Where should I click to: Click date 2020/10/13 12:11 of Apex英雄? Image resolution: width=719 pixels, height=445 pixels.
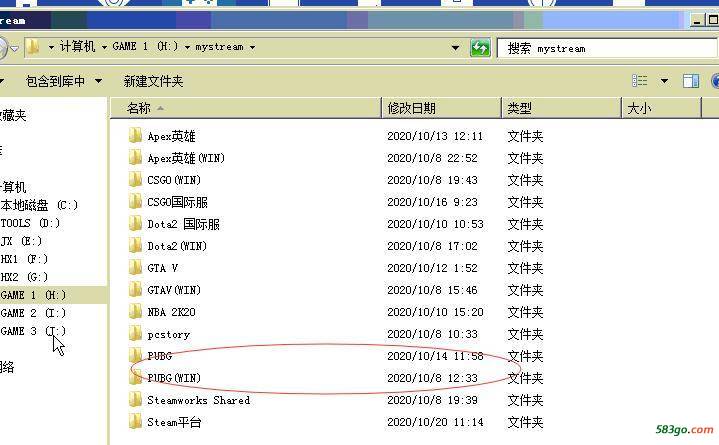tap(435, 136)
